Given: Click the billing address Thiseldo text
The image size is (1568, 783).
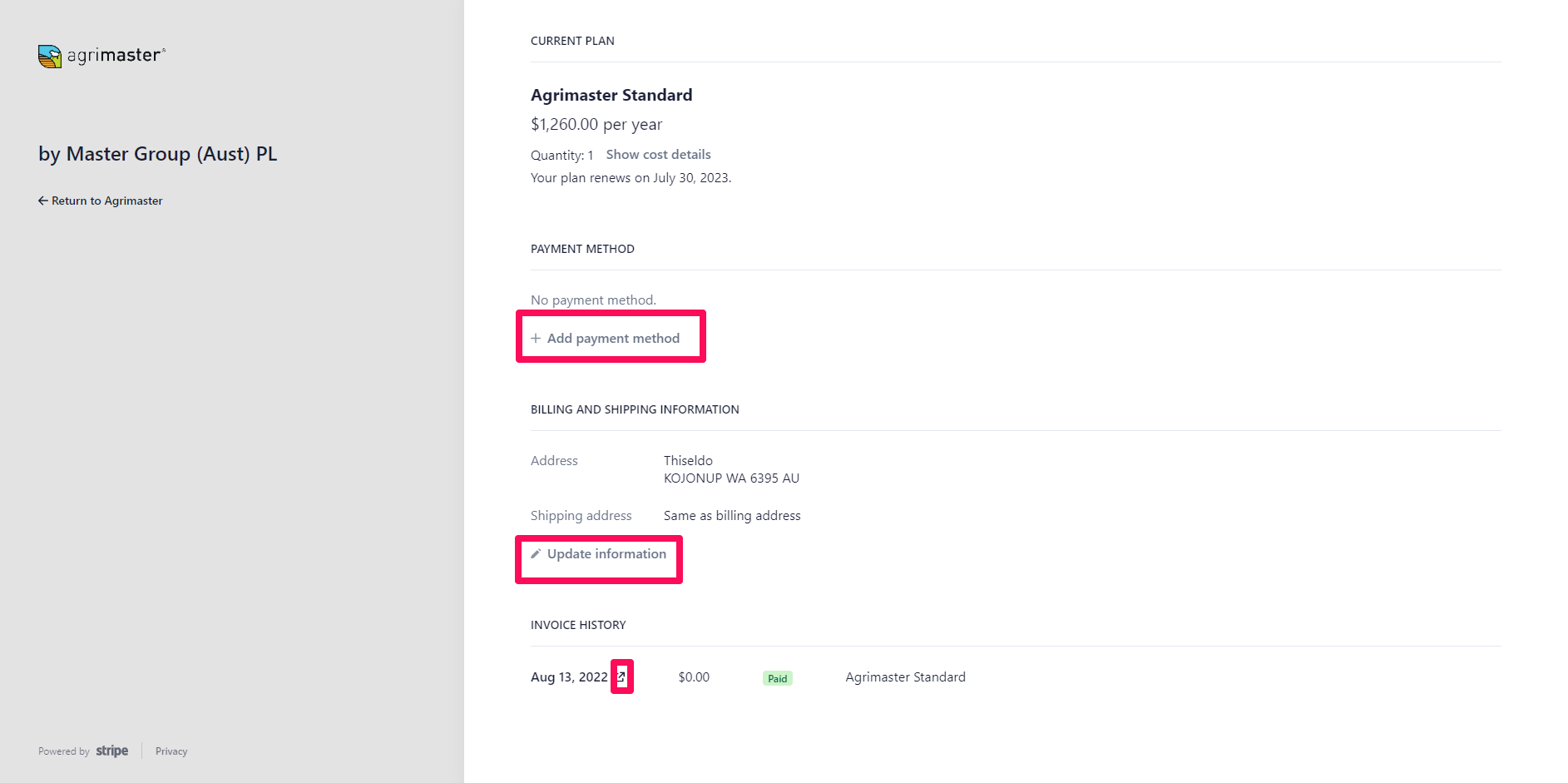Looking at the screenshot, I should 688,461.
